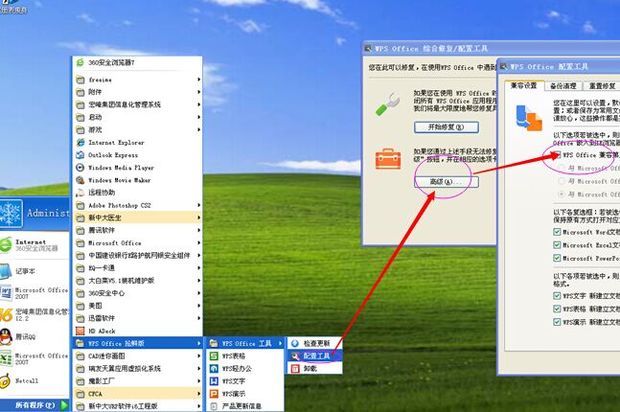Uncheck Microsoft PowerPoint checkbox

557,258
